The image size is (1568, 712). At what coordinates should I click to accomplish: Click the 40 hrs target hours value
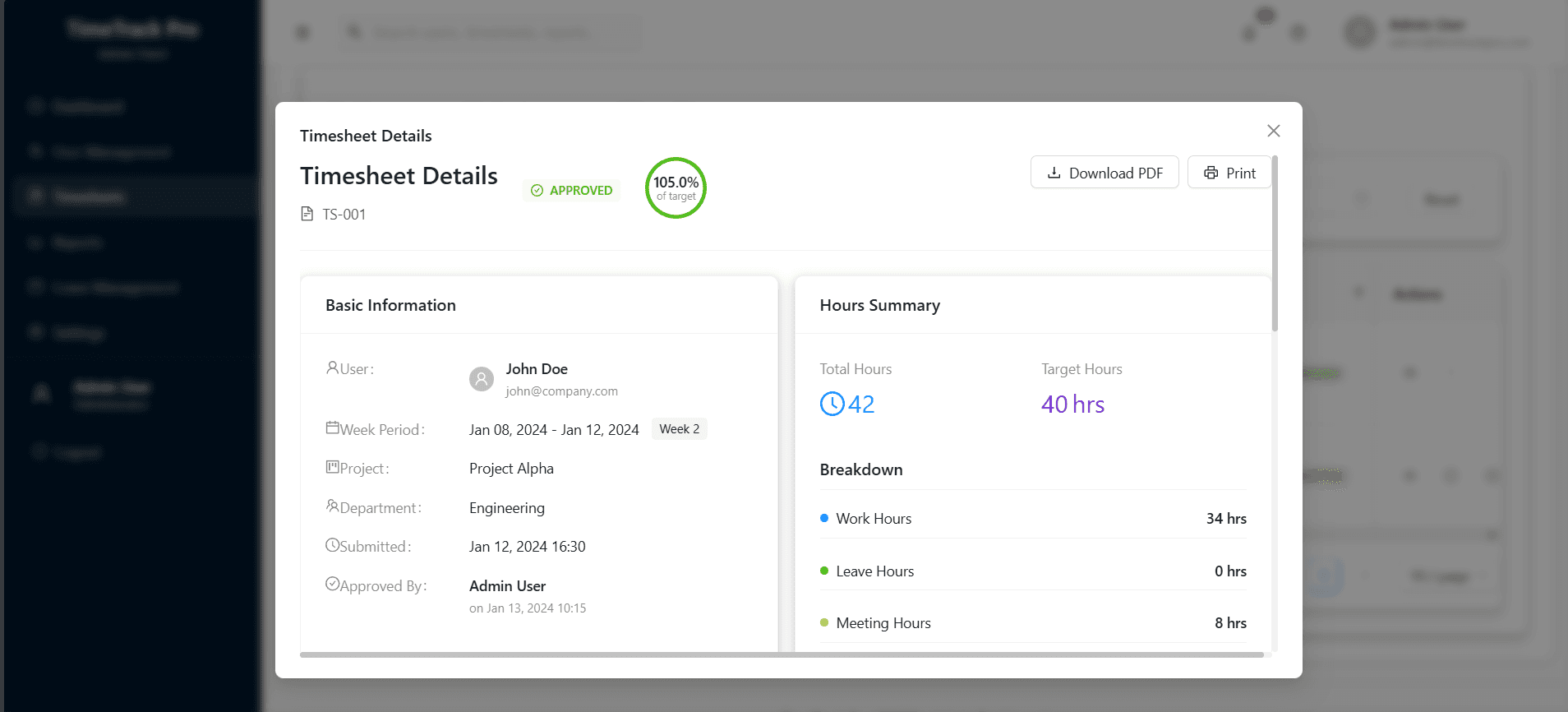[x=1072, y=405]
